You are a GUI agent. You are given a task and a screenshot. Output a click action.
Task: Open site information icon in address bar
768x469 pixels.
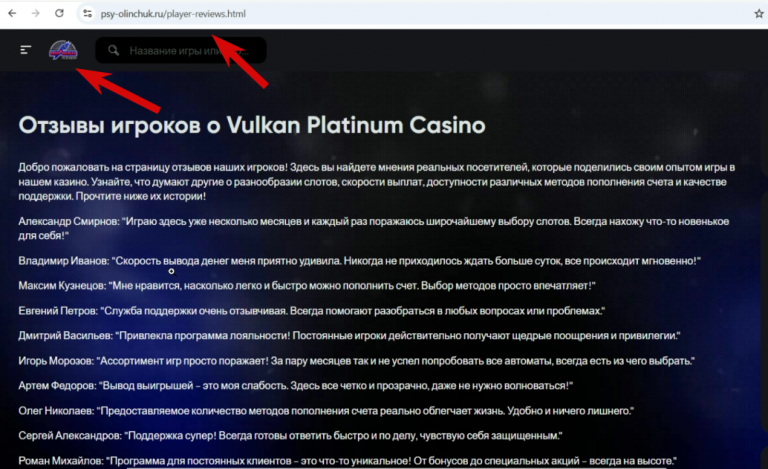point(87,14)
